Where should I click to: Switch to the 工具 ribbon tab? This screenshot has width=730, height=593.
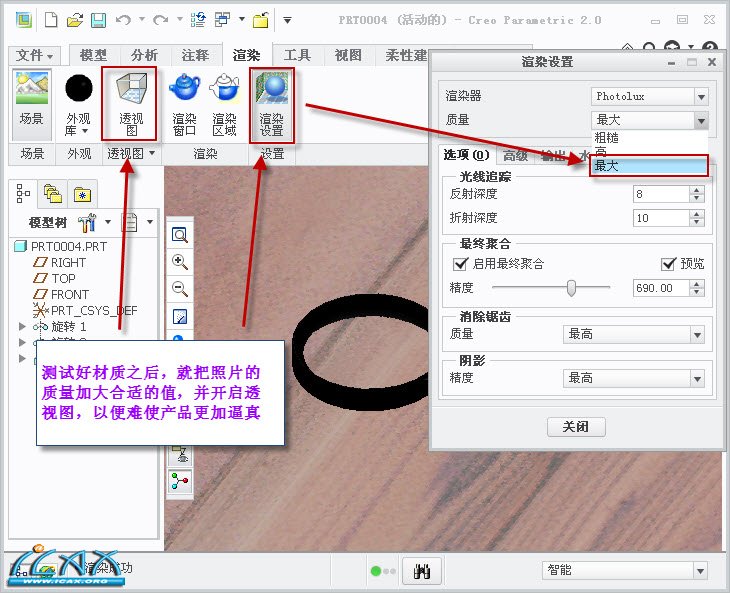(297, 55)
